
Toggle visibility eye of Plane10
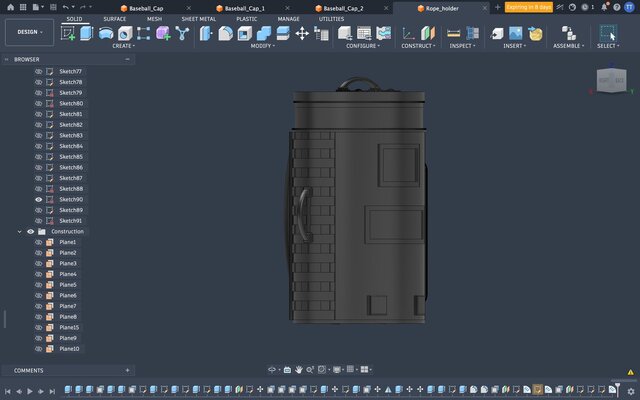[x=38, y=349]
